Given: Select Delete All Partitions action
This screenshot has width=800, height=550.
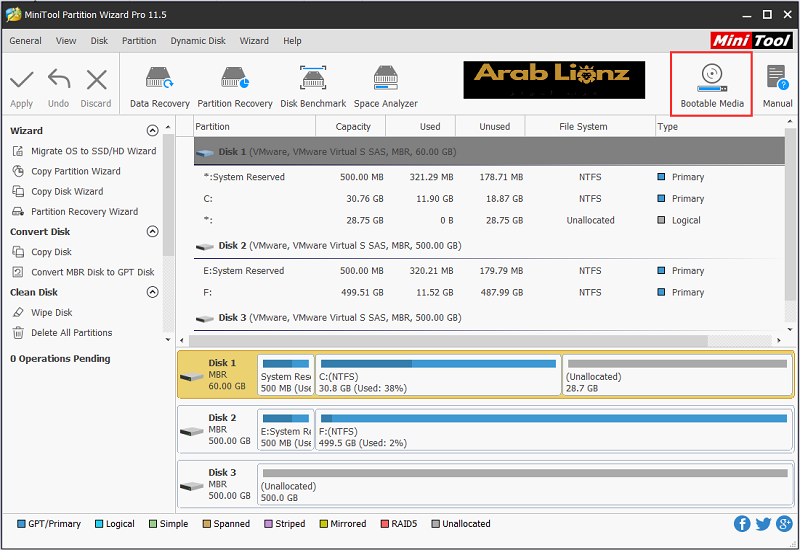Looking at the screenshot, I should [71, 333].
